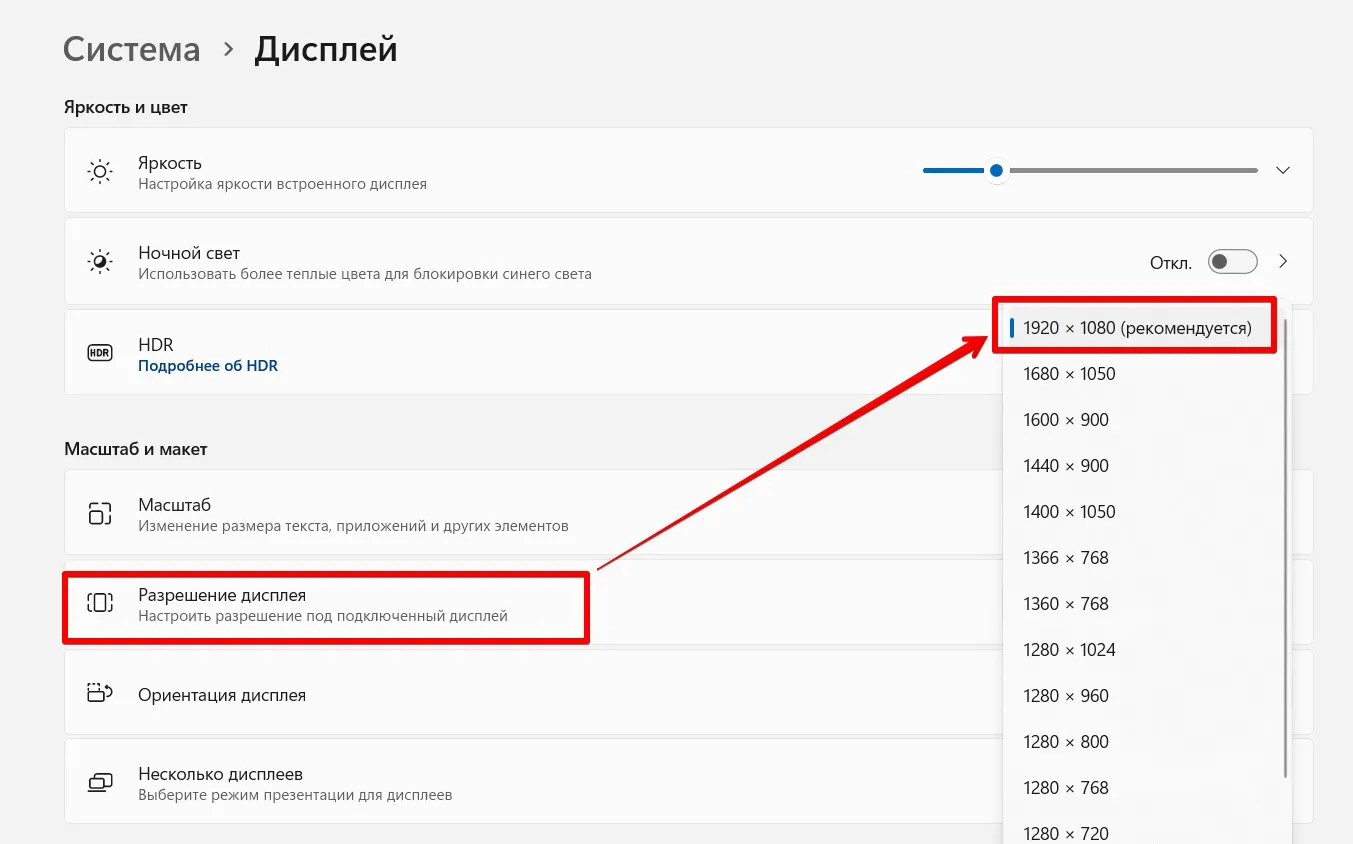Click the display orientation icon

(x=100, y=692)
